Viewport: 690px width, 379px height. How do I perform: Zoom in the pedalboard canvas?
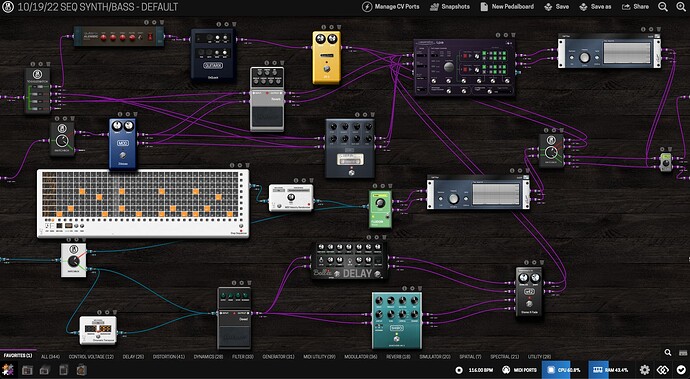point(680,7)
